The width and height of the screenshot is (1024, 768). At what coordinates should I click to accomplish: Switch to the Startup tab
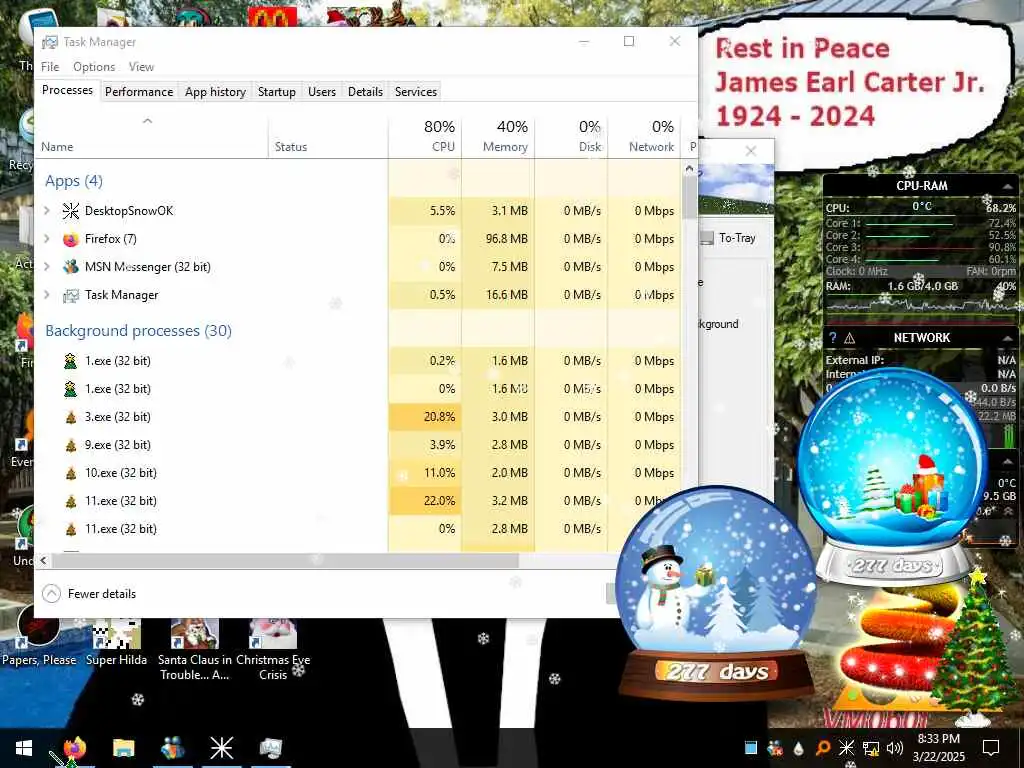277,91
